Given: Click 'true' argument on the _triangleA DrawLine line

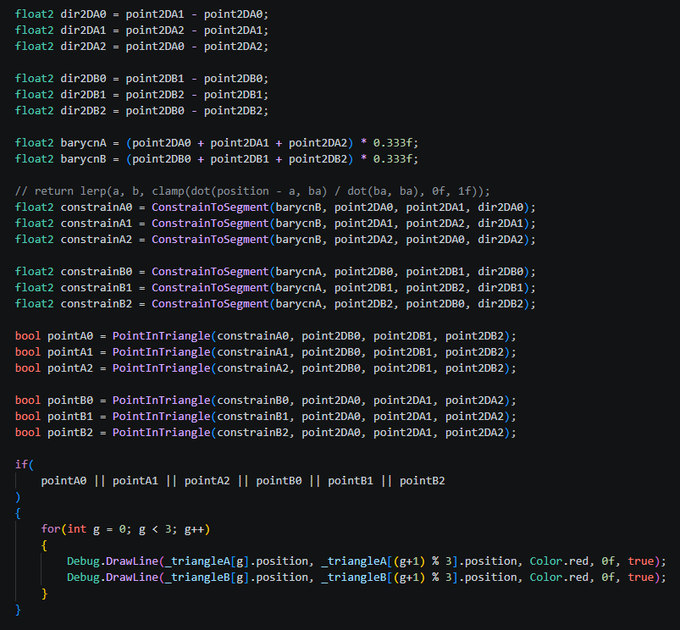Looking at the screenshot, I should coord(641,561).
